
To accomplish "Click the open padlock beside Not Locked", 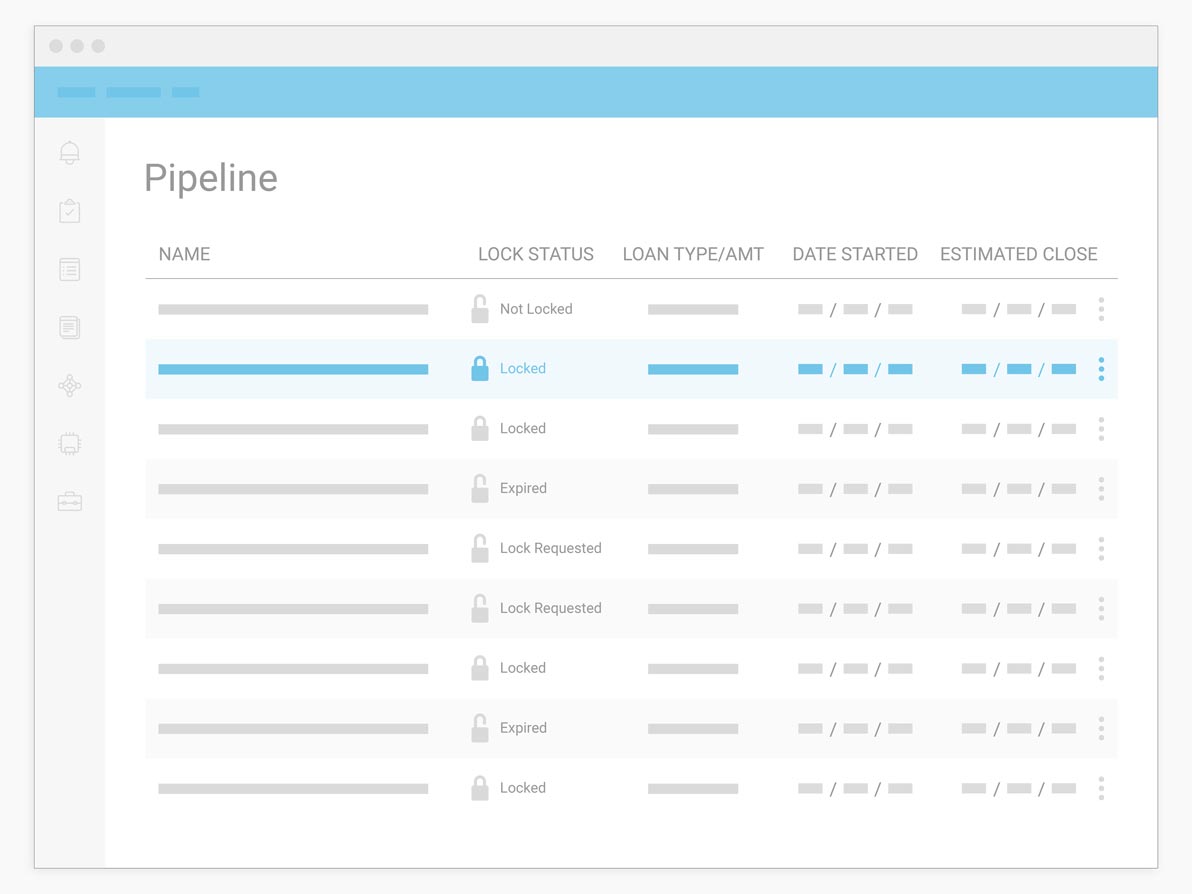I will (480, 309).
